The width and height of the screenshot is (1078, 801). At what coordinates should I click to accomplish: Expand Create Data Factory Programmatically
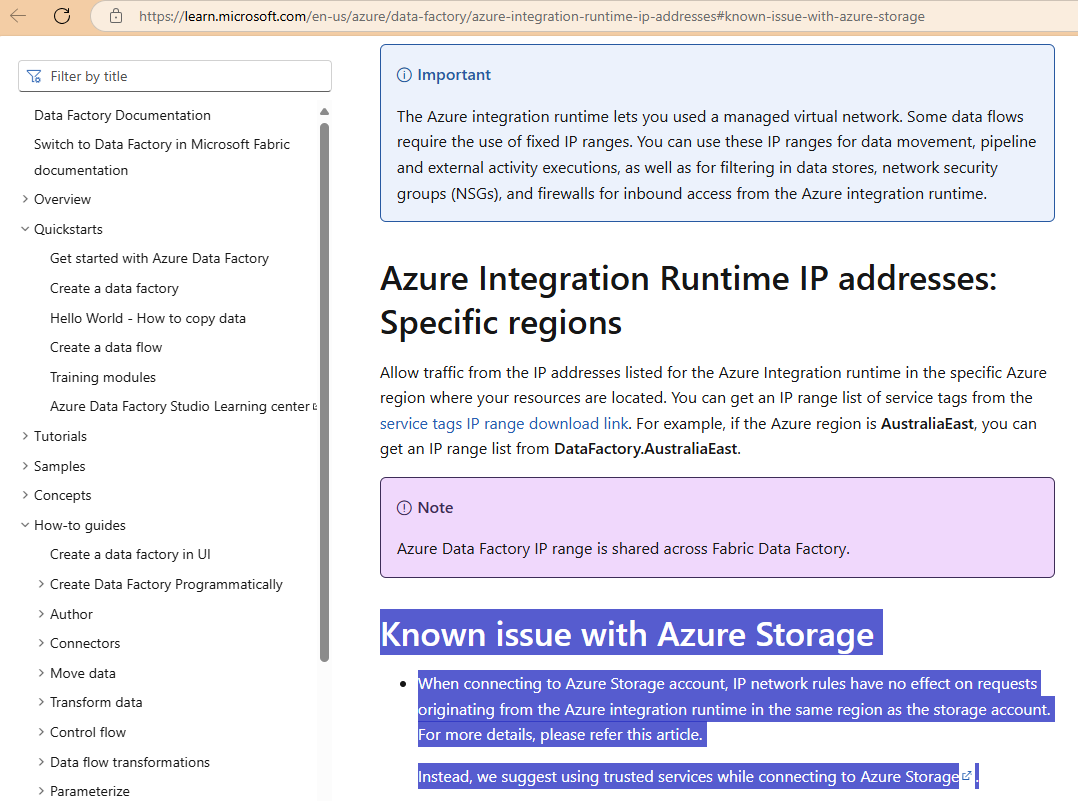pyautogui.click(x=41, y=584)
